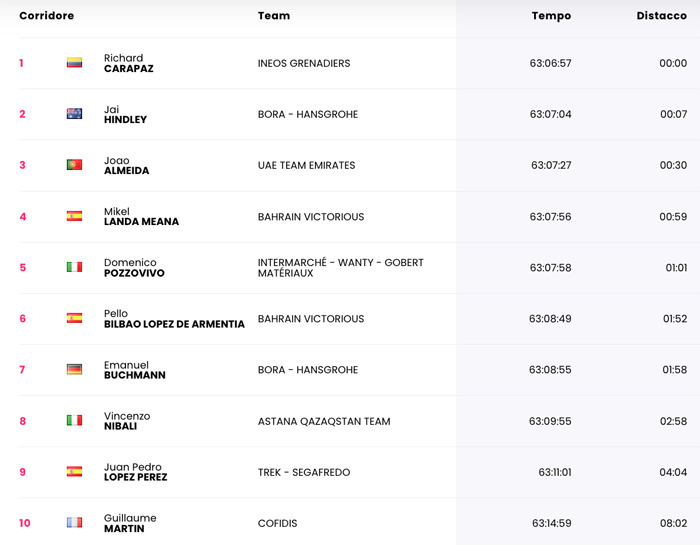
Task: Open Jai Hindley rider name
Action: click(x=125, y=114)
